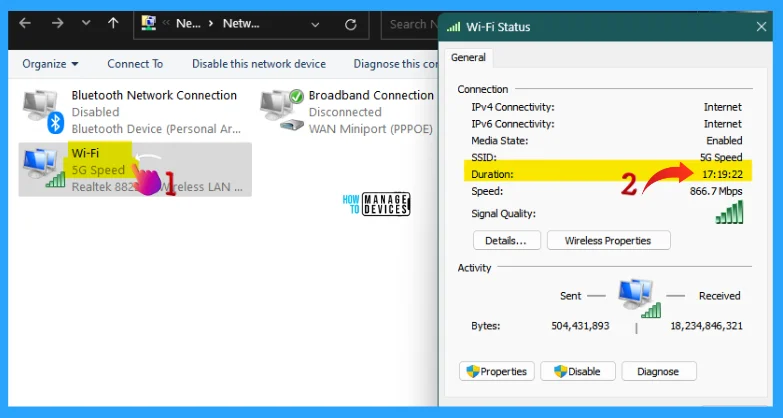Open the Details button
783x418 pixels.
pyautogui.click(x=506, y=240)
